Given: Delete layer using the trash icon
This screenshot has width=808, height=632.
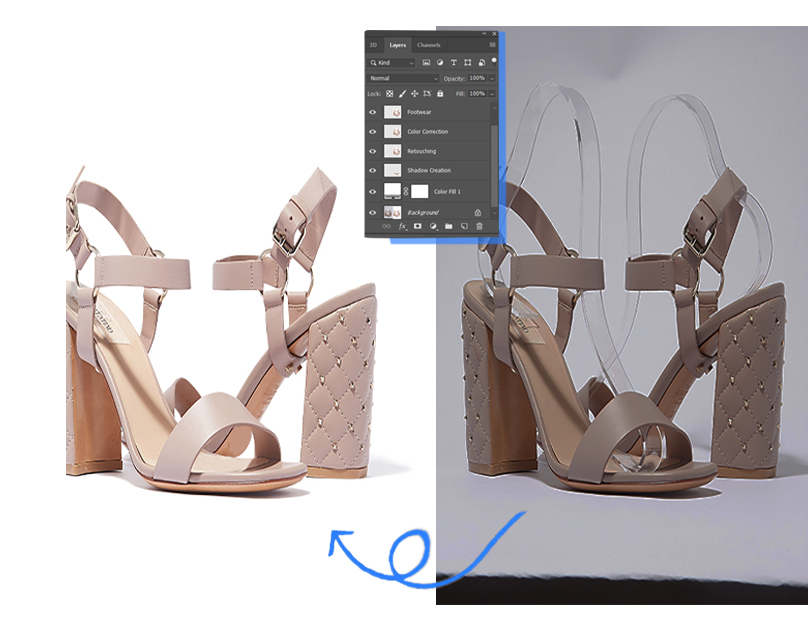Looking at the screenshot, I should coord(479,227).
